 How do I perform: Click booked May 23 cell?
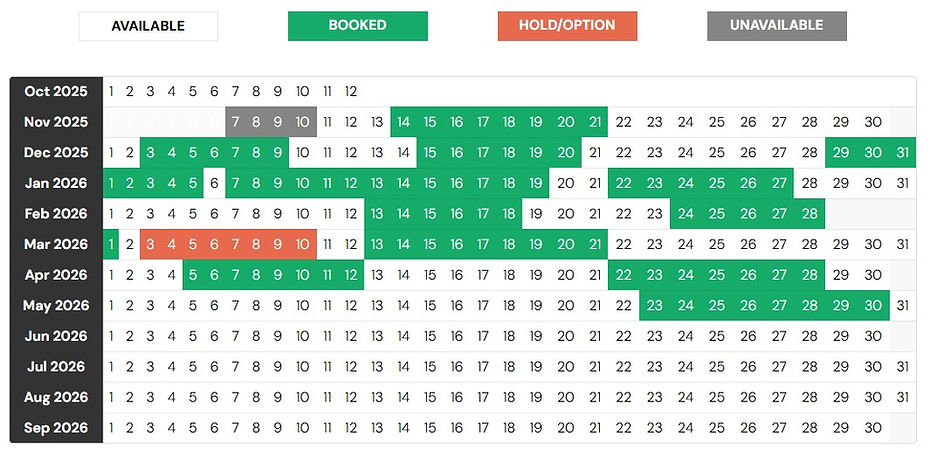click(x=654, y=306)
